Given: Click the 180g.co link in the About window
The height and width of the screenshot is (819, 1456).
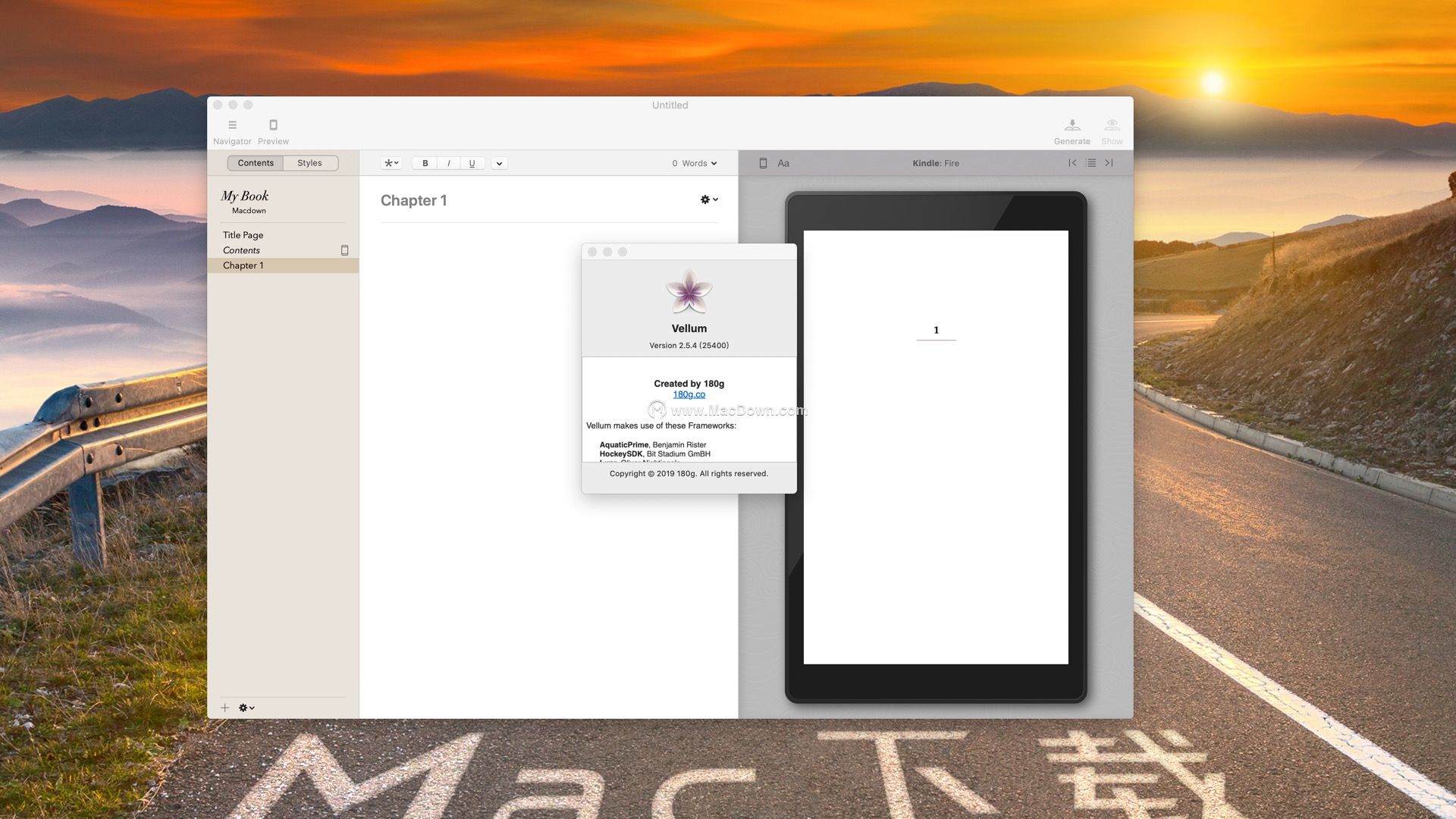Looking at the screenshot, I should coord(689,394).
